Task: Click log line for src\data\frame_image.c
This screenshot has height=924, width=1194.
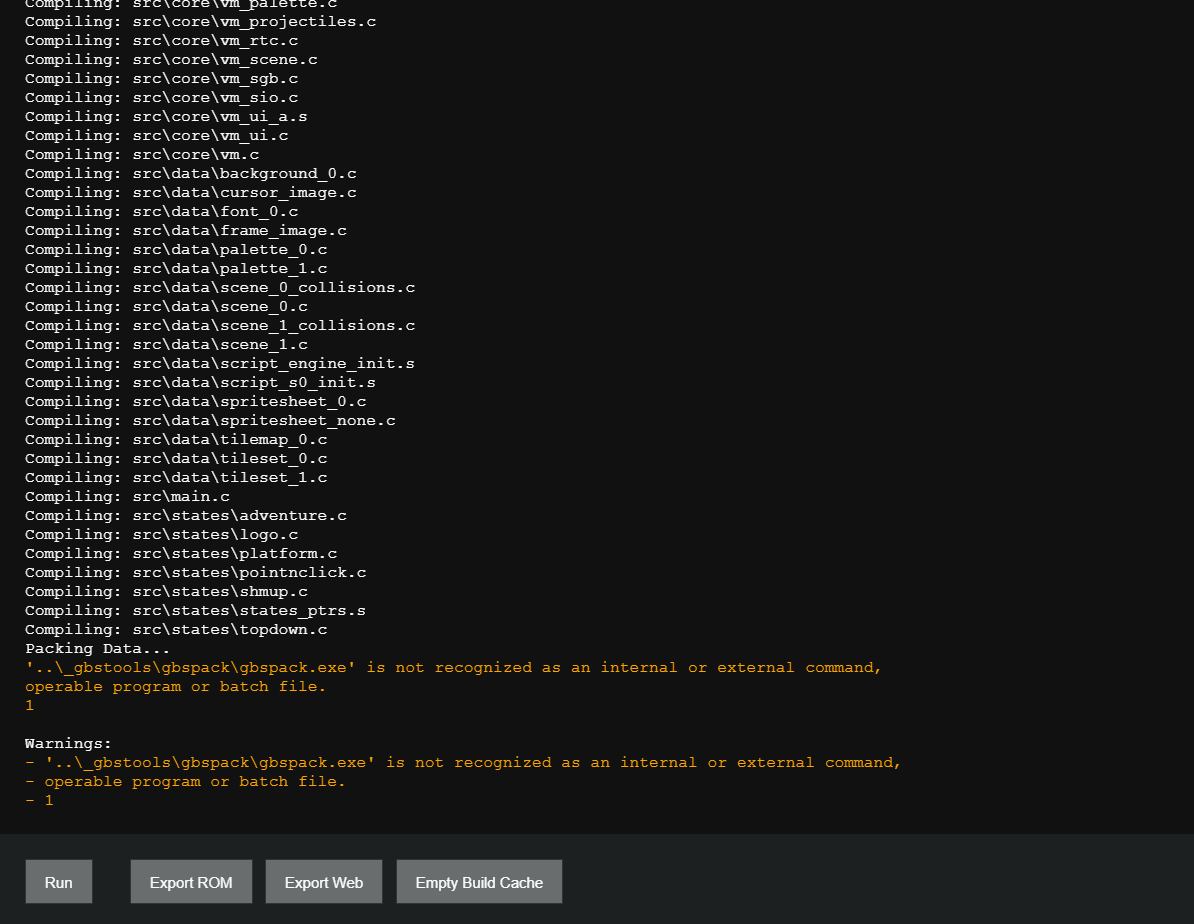Action: [x=186, y=230]
